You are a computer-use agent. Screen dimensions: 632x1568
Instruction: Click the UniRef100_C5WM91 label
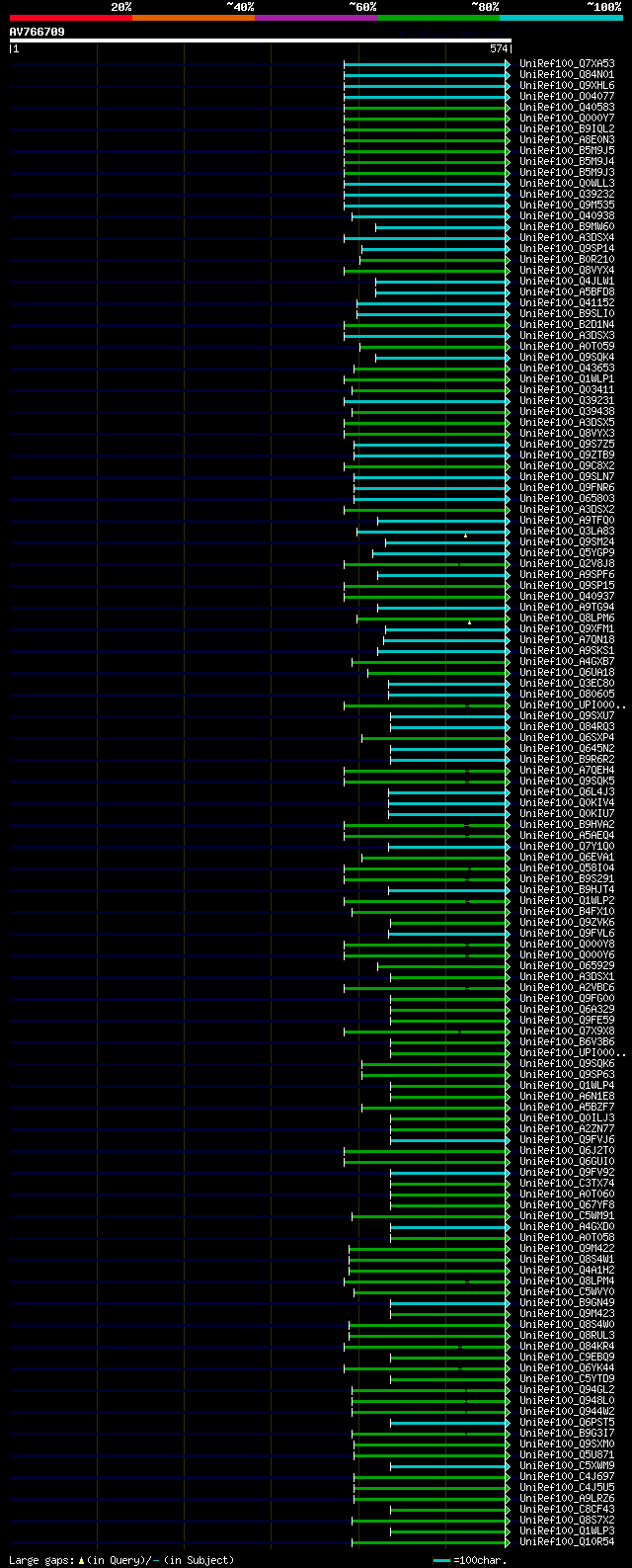point(567,1215)
